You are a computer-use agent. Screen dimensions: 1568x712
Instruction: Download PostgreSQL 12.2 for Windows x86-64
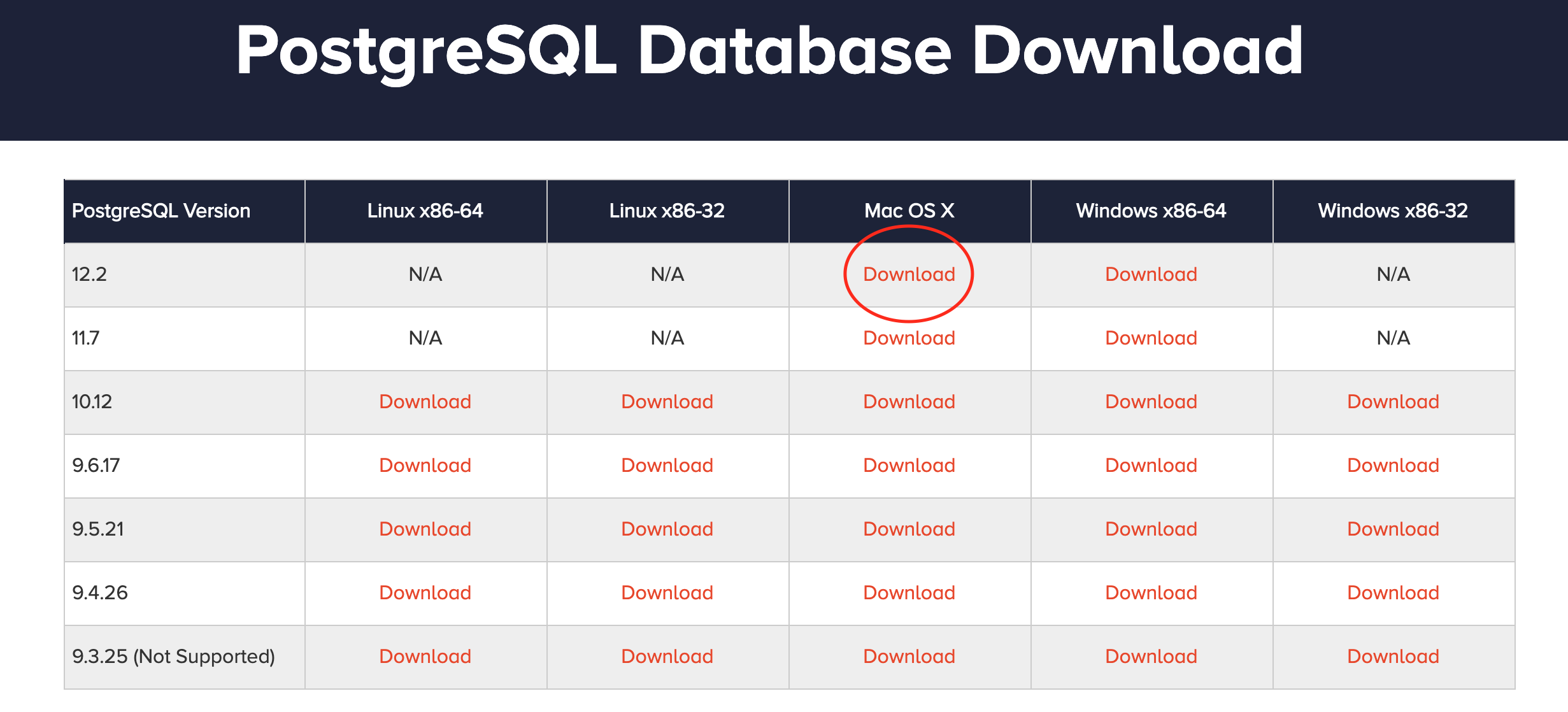pyautogui.click(x=1151, y=274)
